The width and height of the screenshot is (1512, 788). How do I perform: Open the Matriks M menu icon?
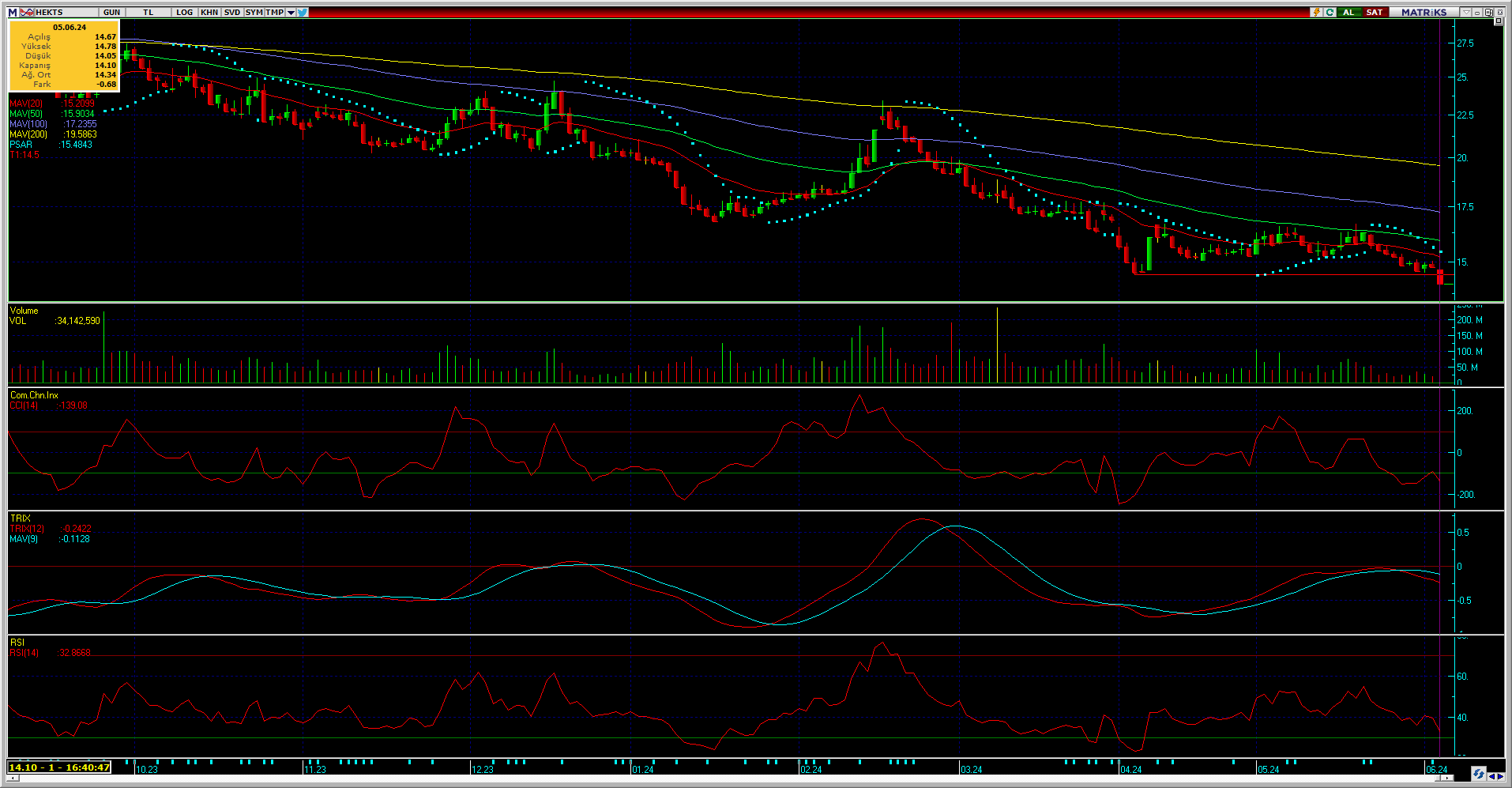13,13
